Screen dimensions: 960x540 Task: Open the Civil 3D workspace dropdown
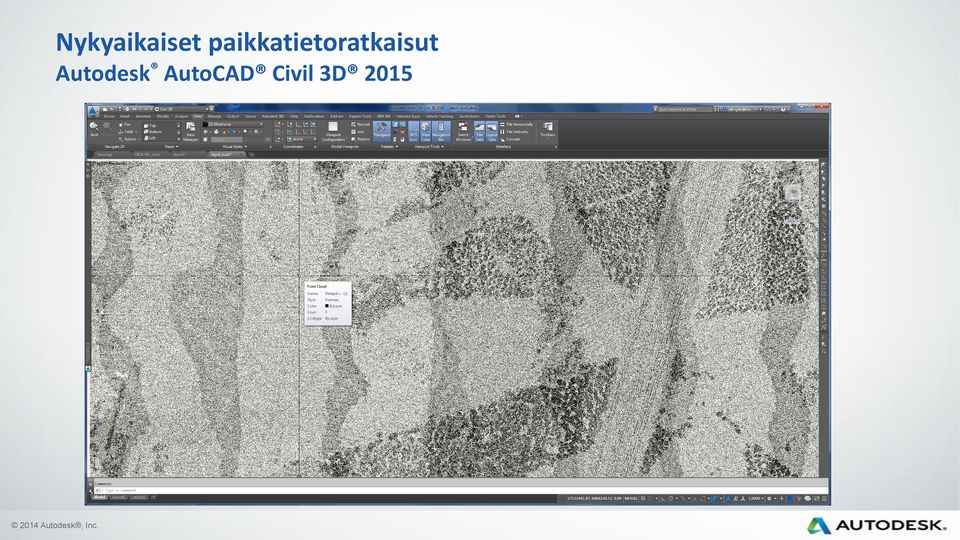pos(184,109)
